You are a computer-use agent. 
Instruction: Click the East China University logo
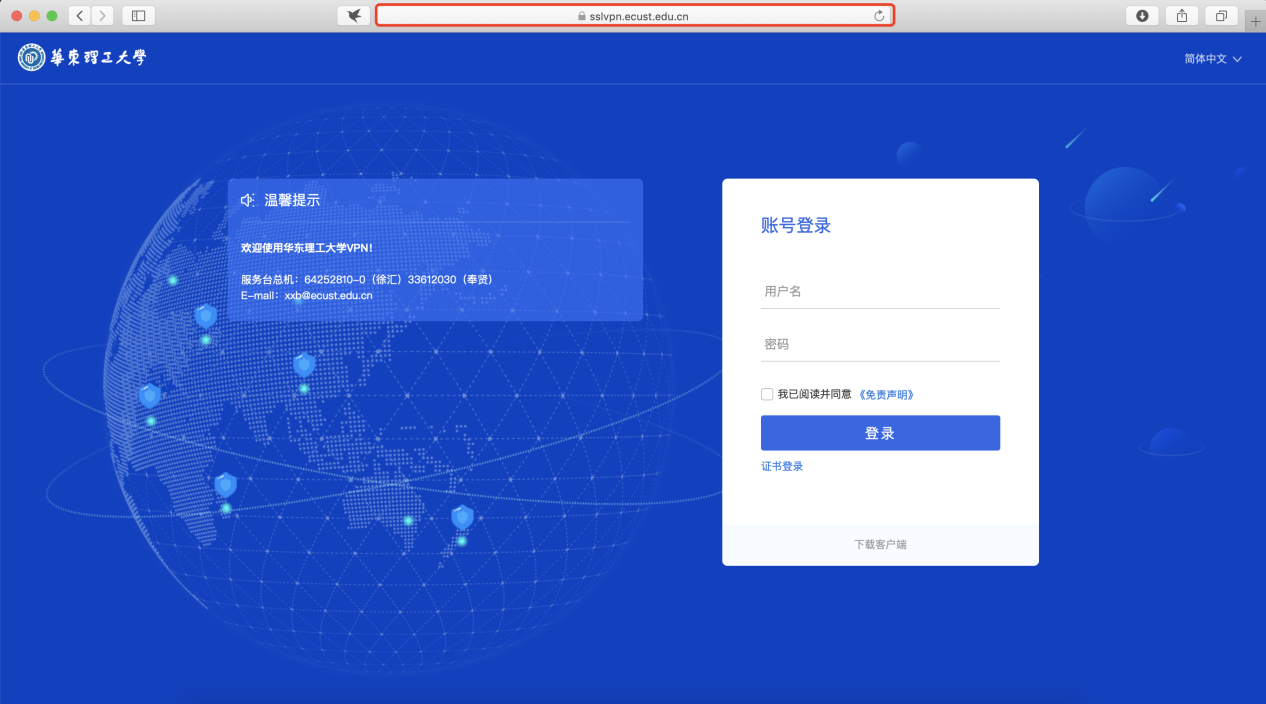tap(82, 58)
